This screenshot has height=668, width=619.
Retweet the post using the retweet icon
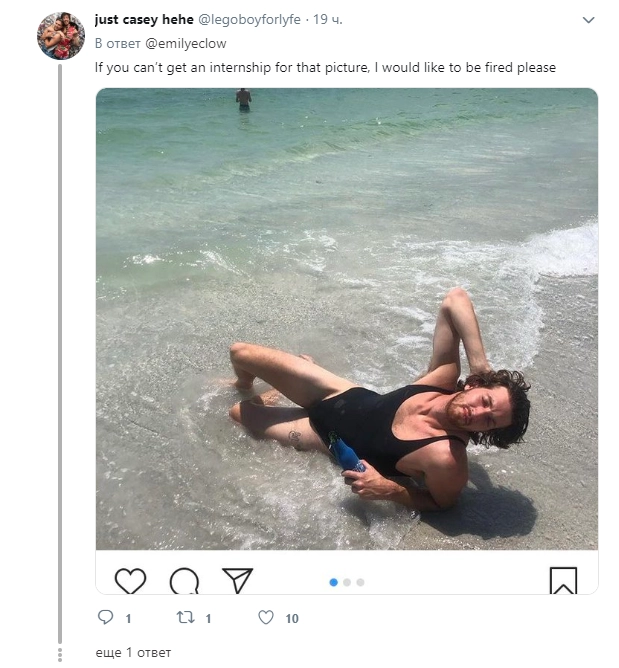coord(185,618)
